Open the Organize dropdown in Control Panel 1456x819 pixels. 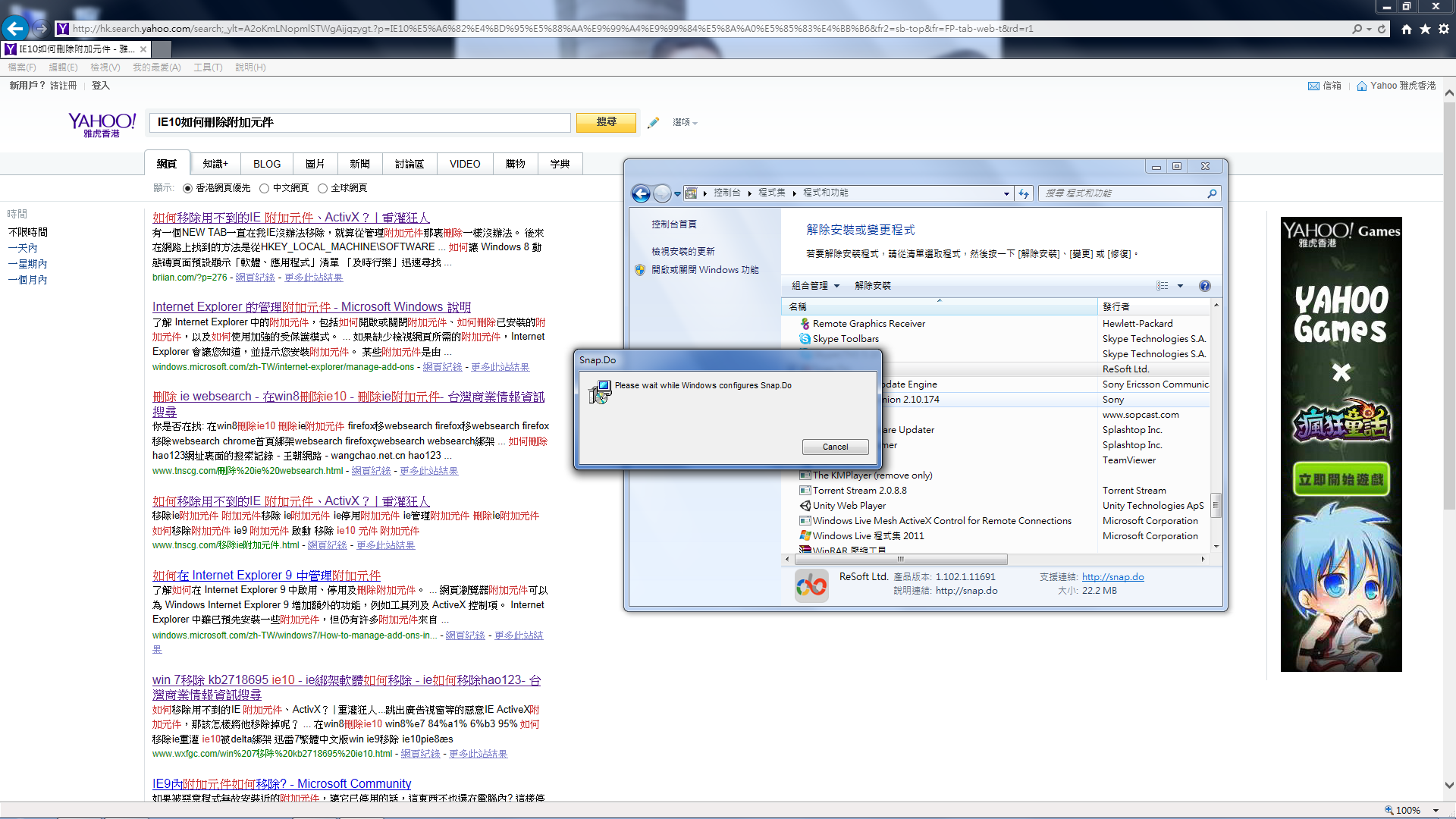coord(815,286)
